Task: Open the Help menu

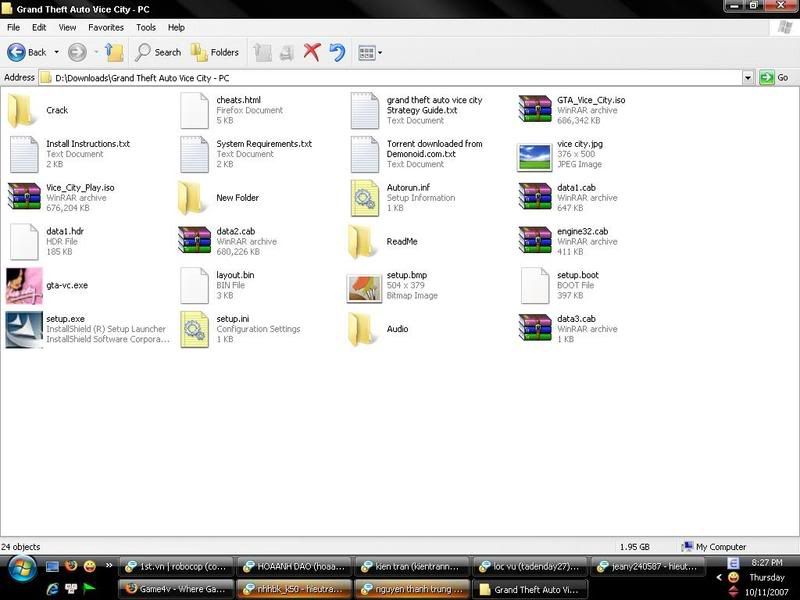Action: [176, 28]
